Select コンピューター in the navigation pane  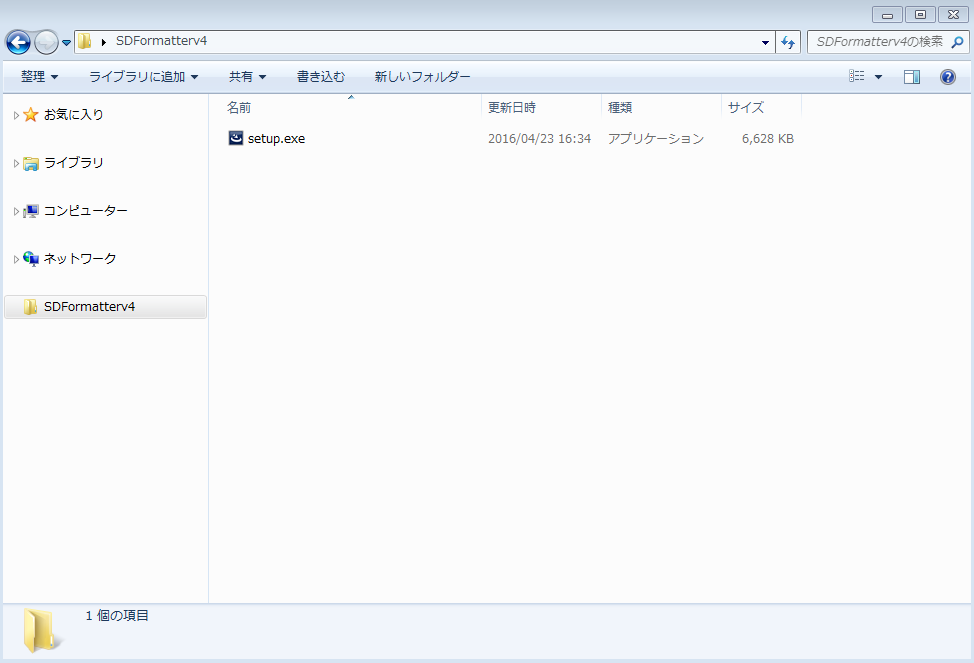click(86, 211)
